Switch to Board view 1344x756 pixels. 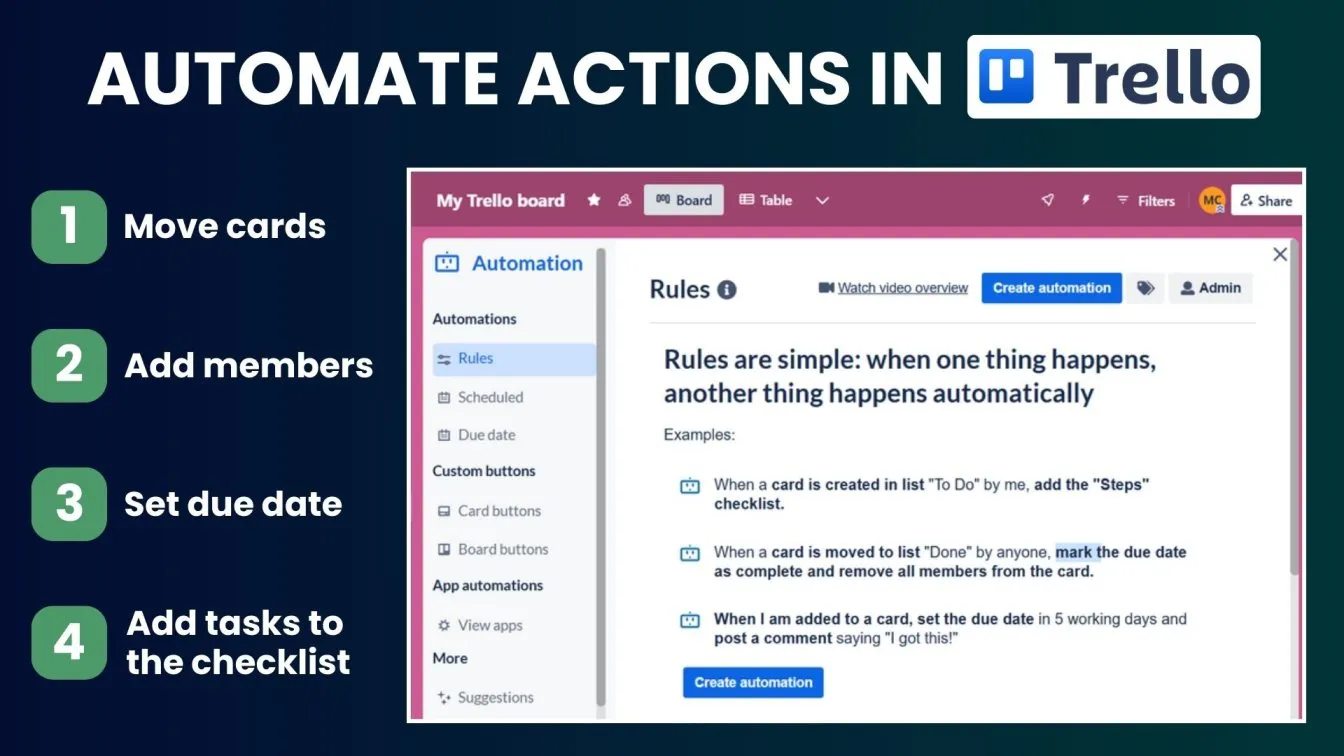684,200
